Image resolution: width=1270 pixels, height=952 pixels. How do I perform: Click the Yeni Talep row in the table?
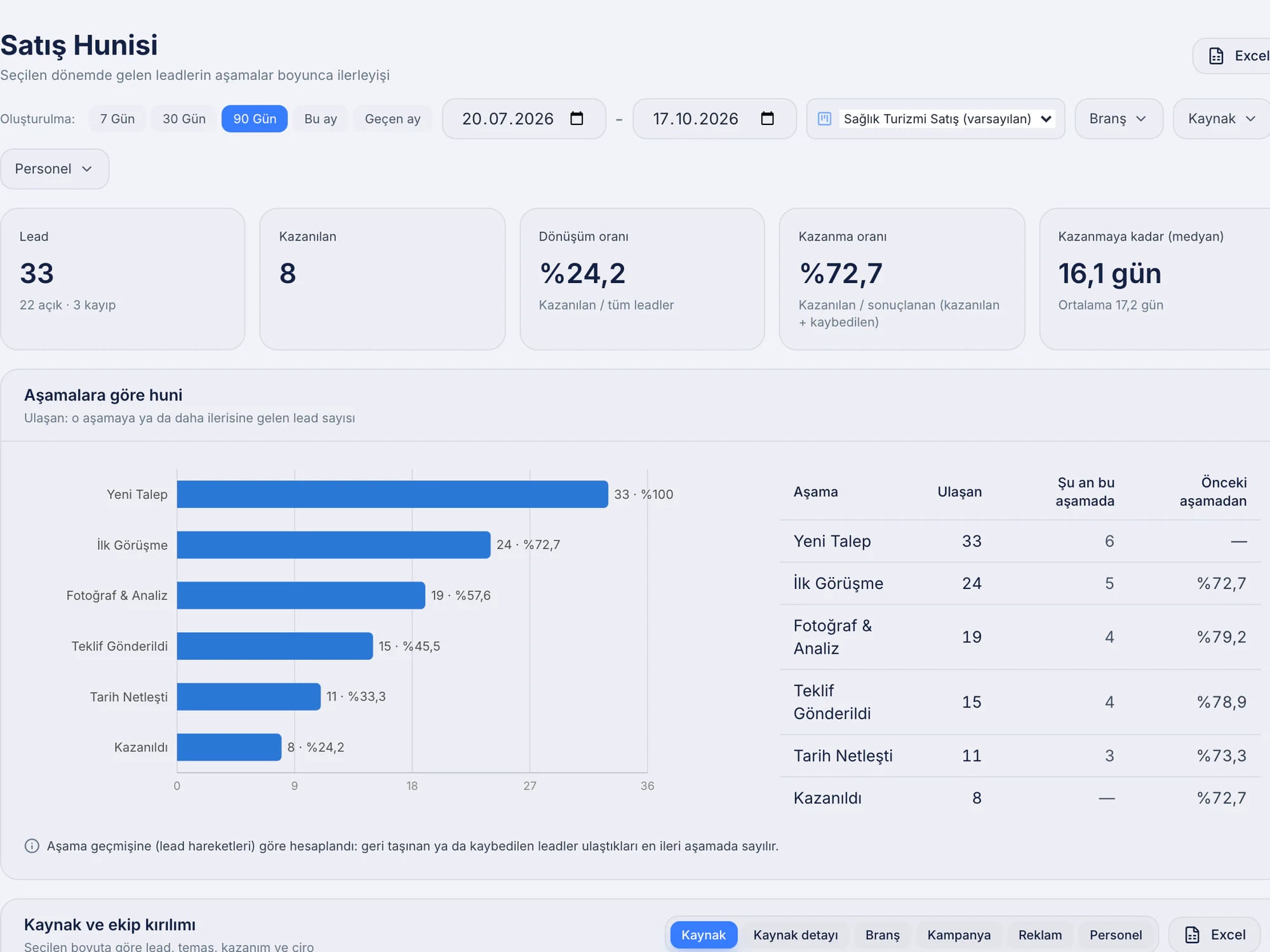click(x=1020, y=541)
